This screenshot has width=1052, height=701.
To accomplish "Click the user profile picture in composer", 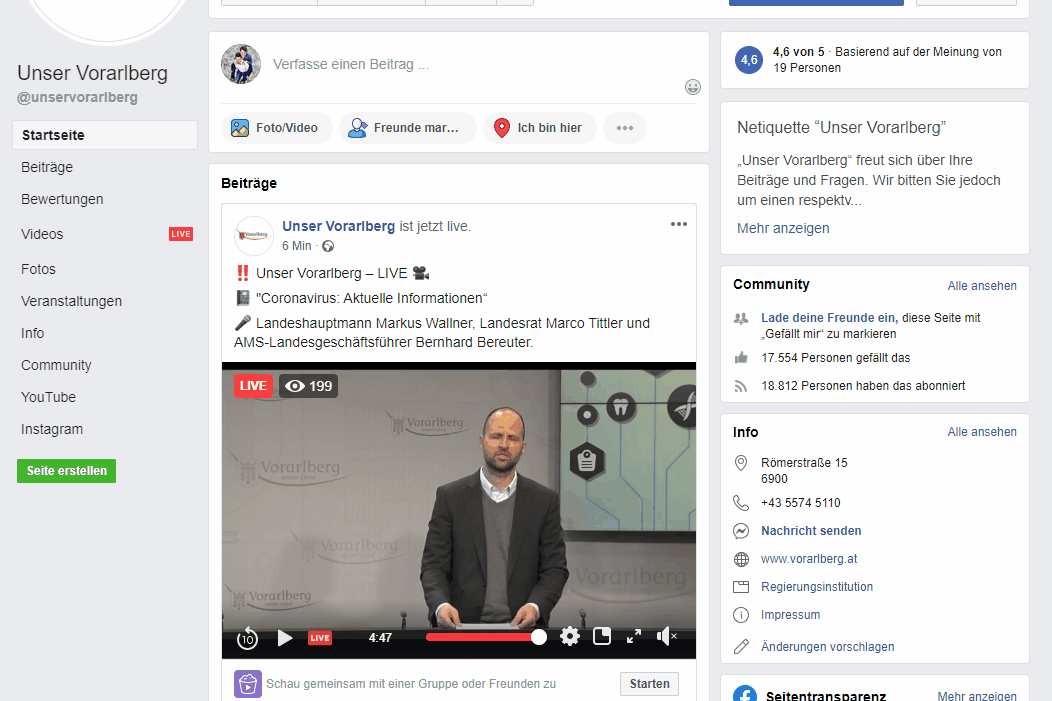I will point(241,64).
